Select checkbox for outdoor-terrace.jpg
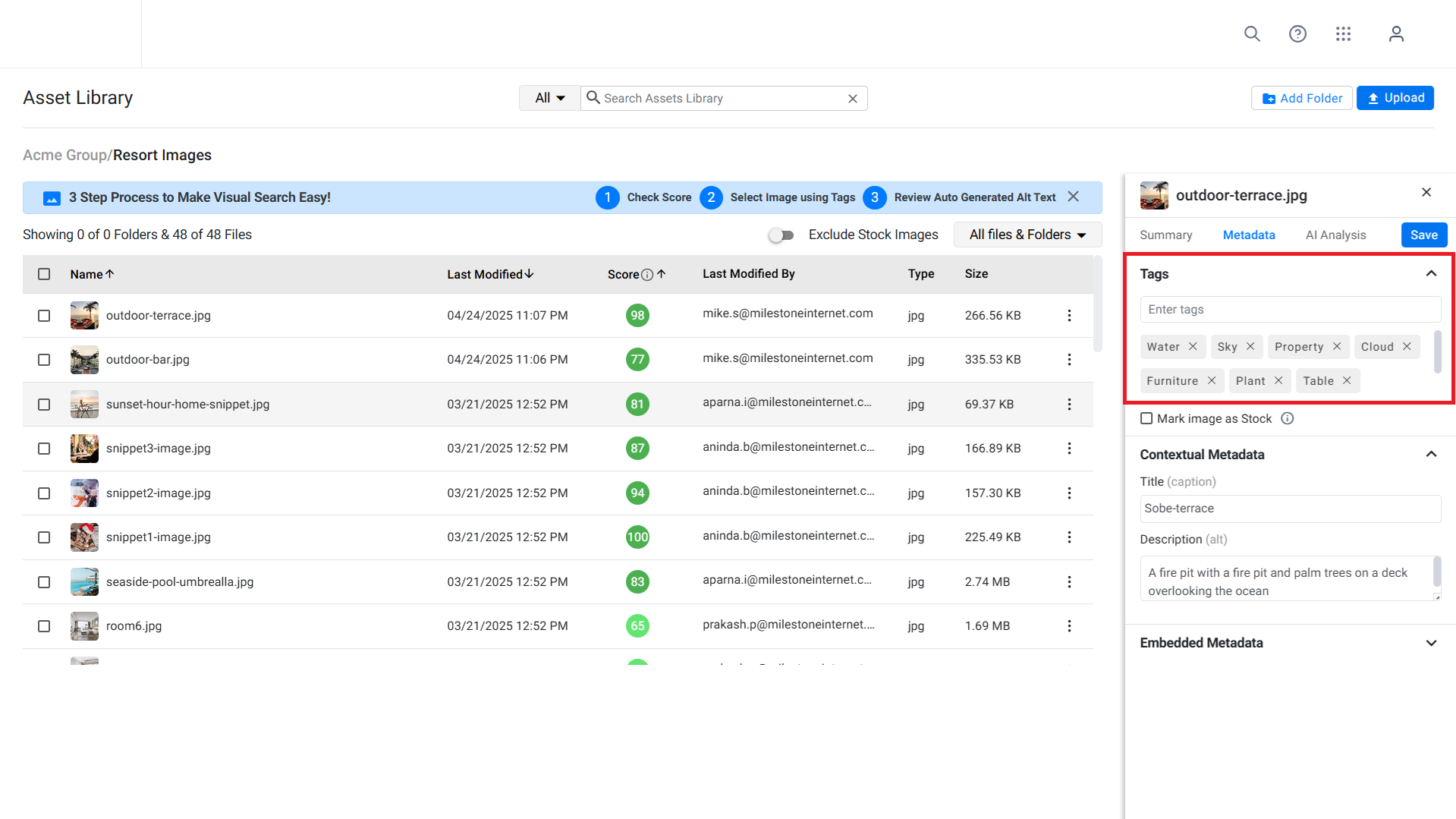The image size is (1456, 819). [44, 316]
